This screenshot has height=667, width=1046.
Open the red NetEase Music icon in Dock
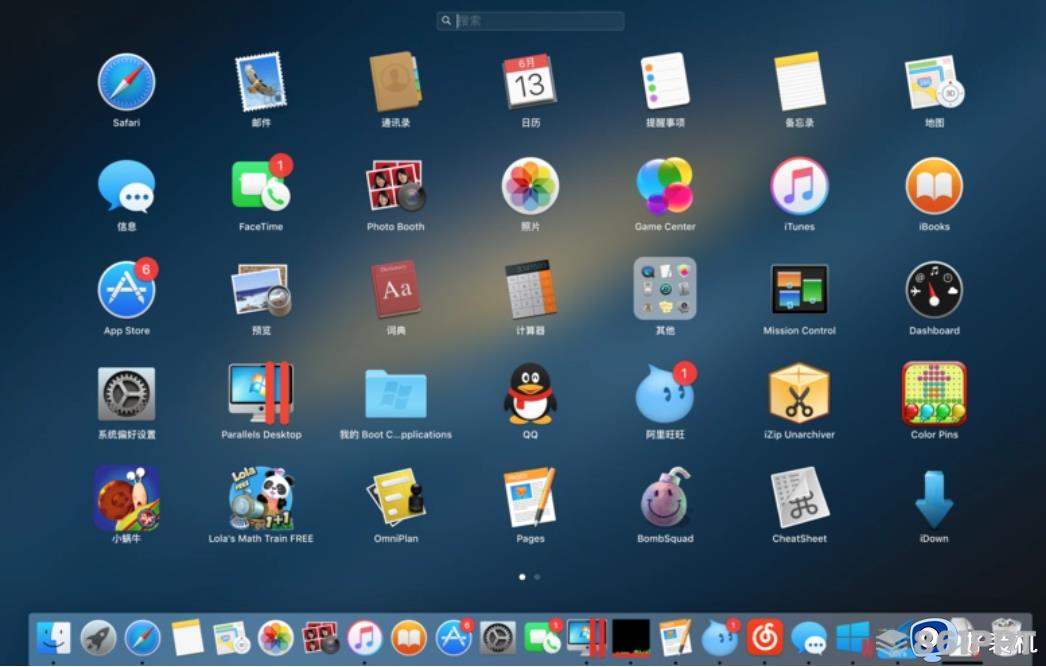764,638
